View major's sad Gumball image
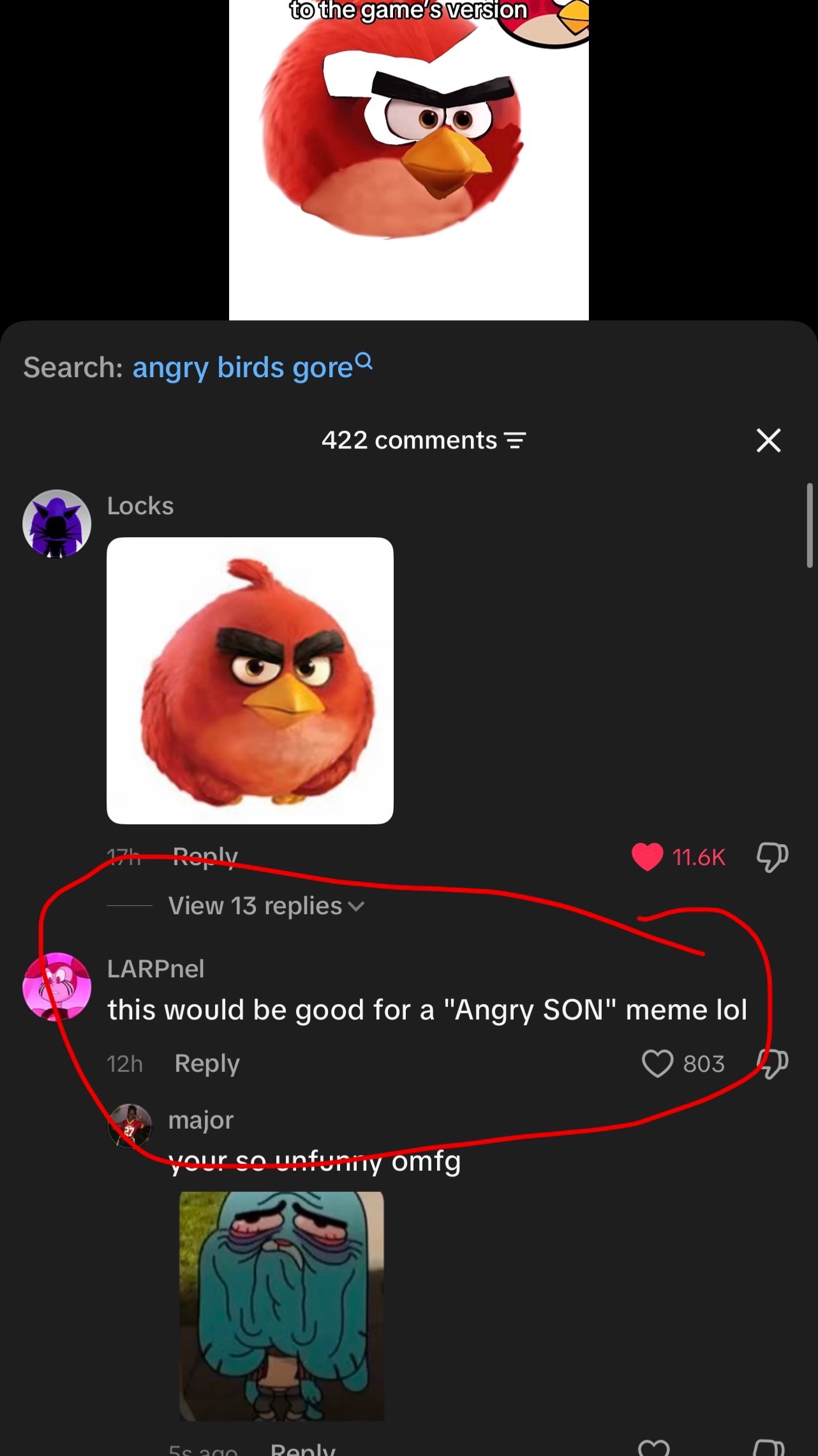 (281, 1306)
